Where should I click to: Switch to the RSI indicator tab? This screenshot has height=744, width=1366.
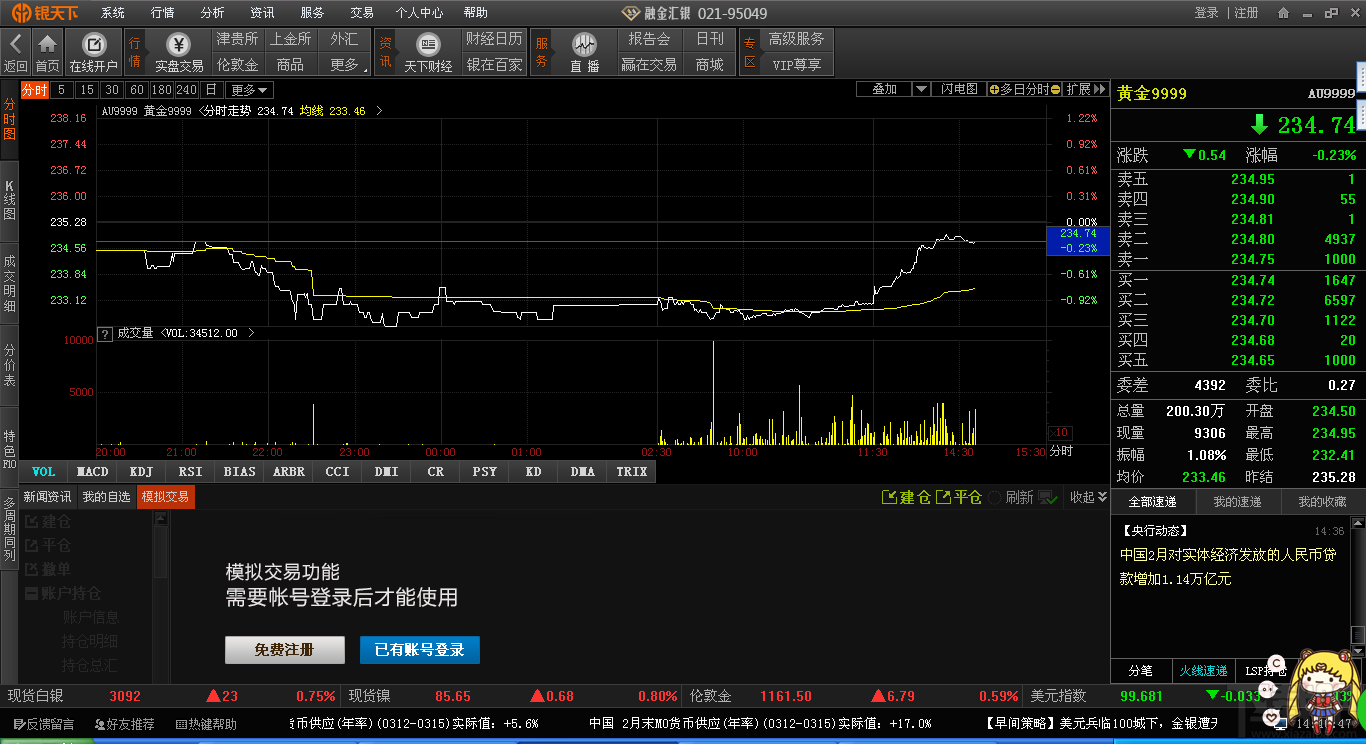tap(190, 471)
